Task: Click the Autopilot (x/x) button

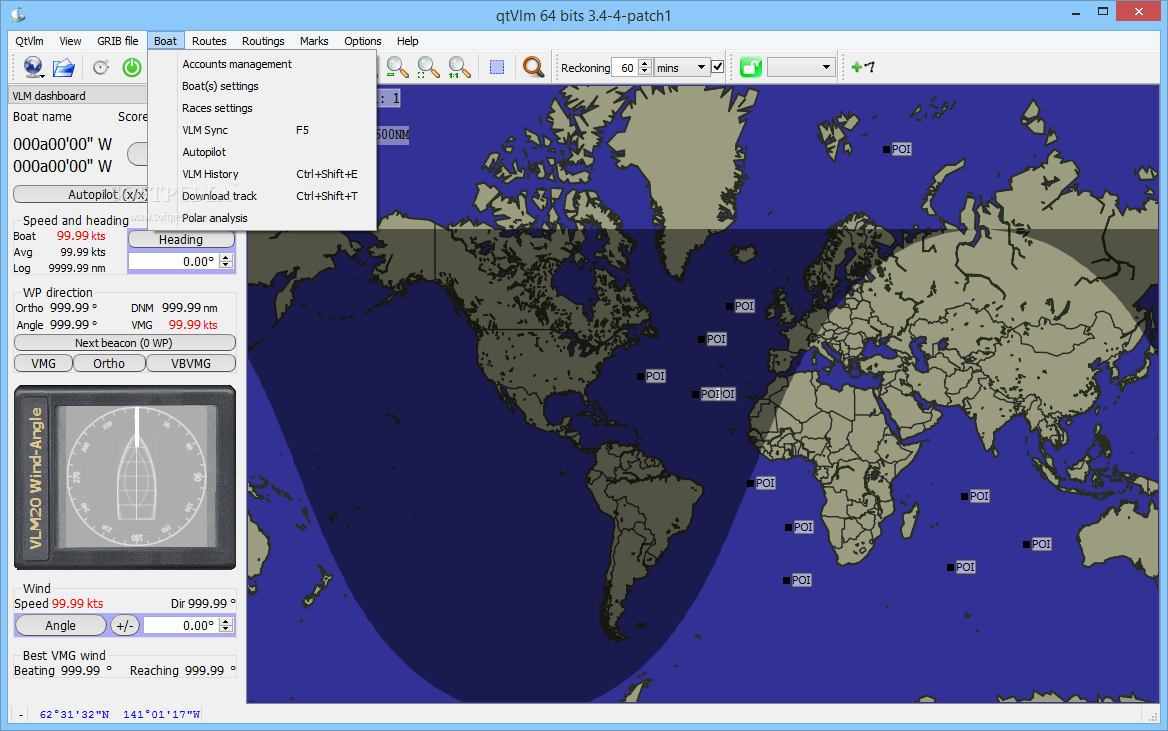Action: 80,194
